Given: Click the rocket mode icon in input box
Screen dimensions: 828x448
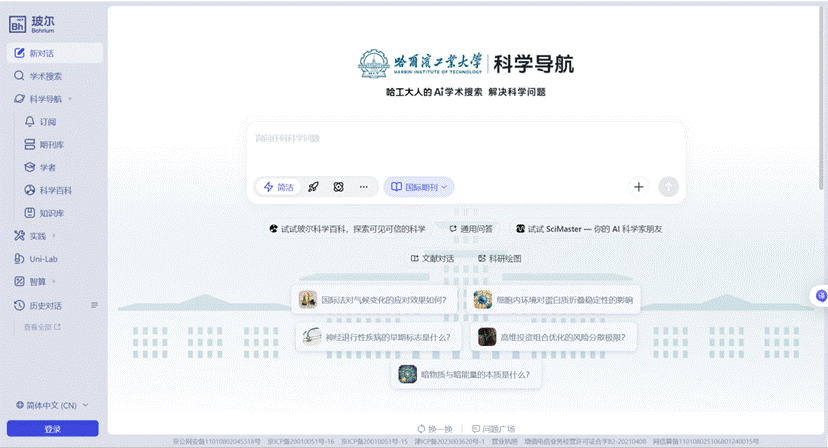Looking at the screenshot, I should point(313,187).
